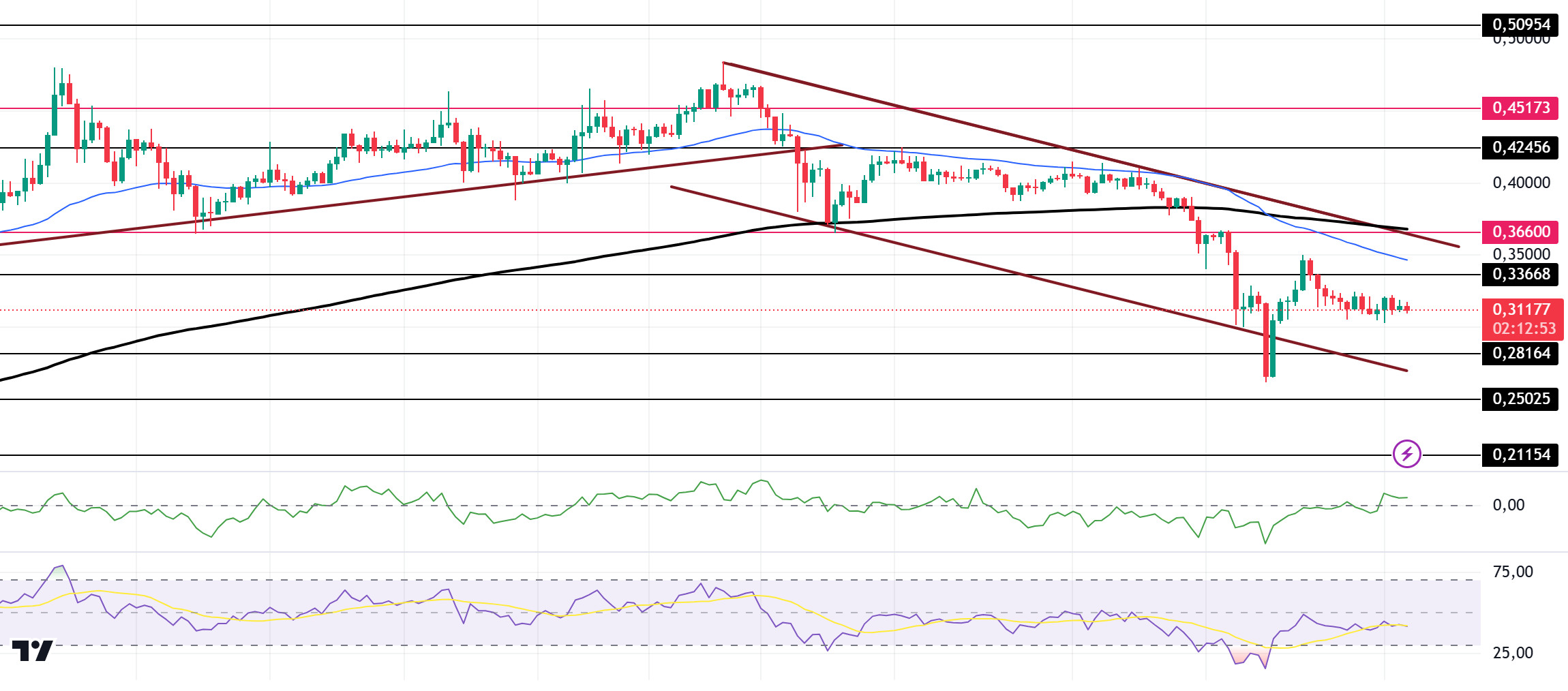The height and width of the screenshot is (691, 1568).
Task: Click the 75,00 RSI axis value
Action: click(x=1513, y=572)
